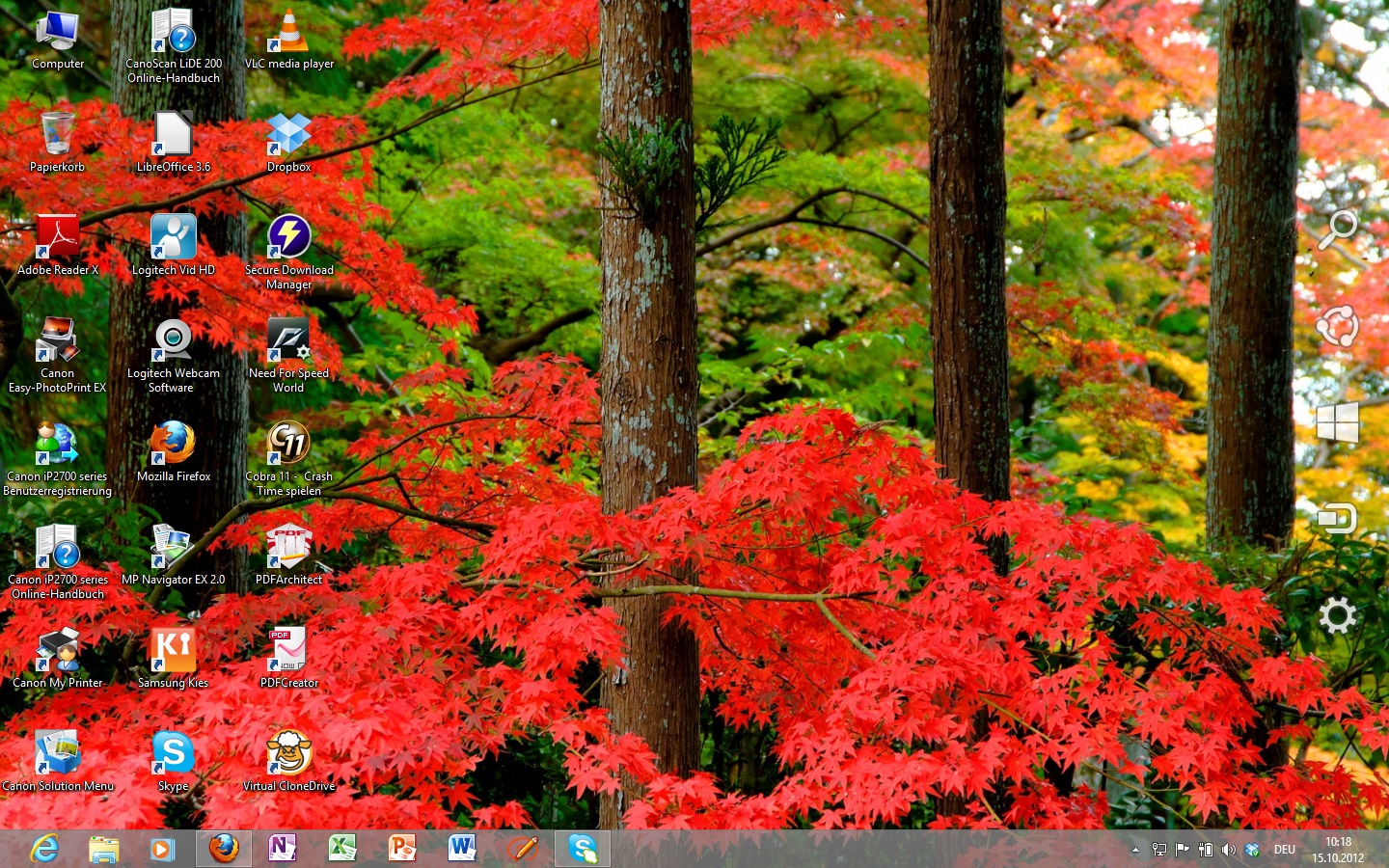This screenshot has height=868, width=1389.
Task: Expand hidden system tray icons arrow
Action: pyautogui.click(x=1135, y=850)
